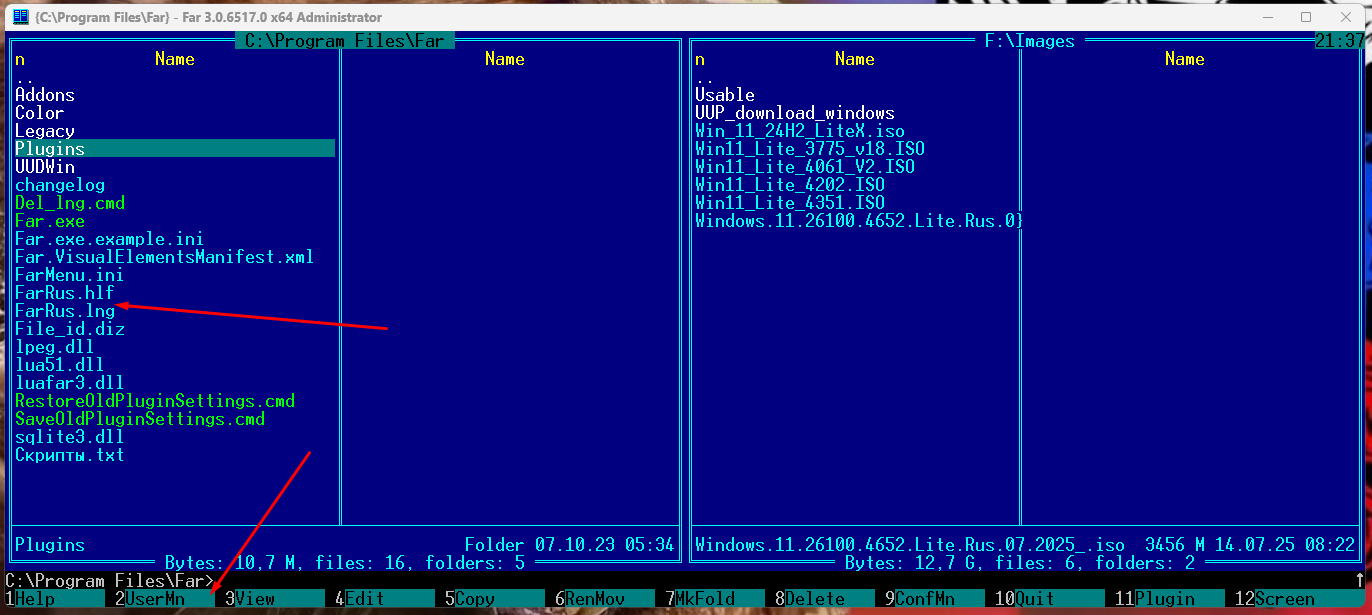Select luafar3.dll file
The image size is (1372, 615).
point(70,383)
